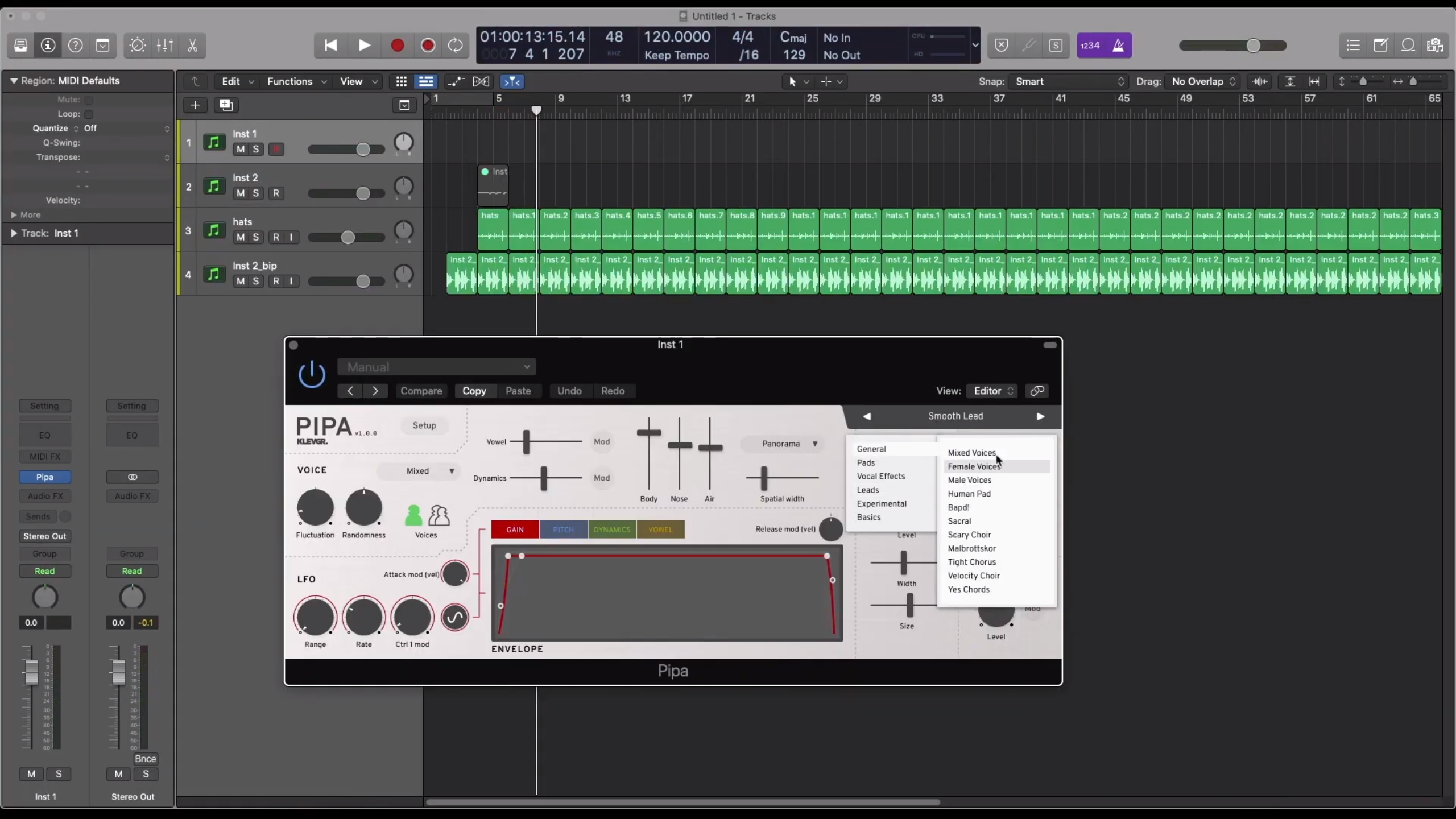Click the Inst 1 track volume slider
The height and width of the screenshot is (819, 1456).
point(346,150)
